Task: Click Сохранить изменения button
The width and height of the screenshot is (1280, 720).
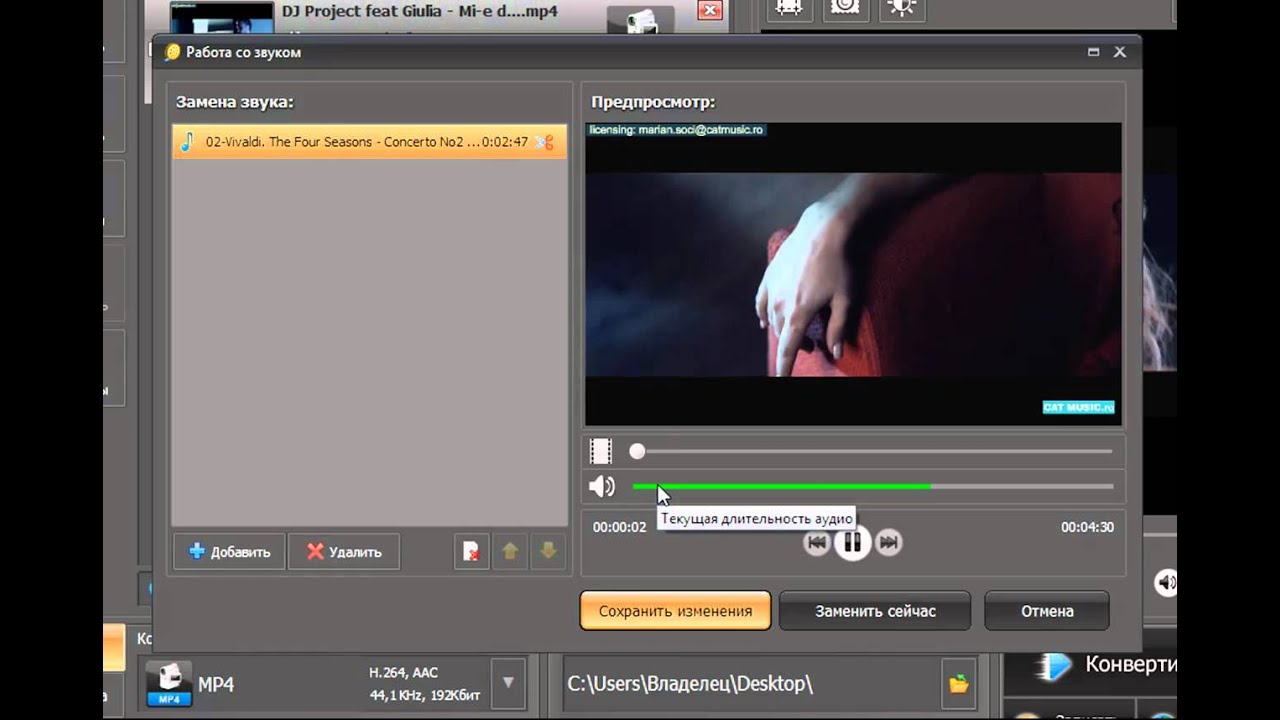Action: 675,611
